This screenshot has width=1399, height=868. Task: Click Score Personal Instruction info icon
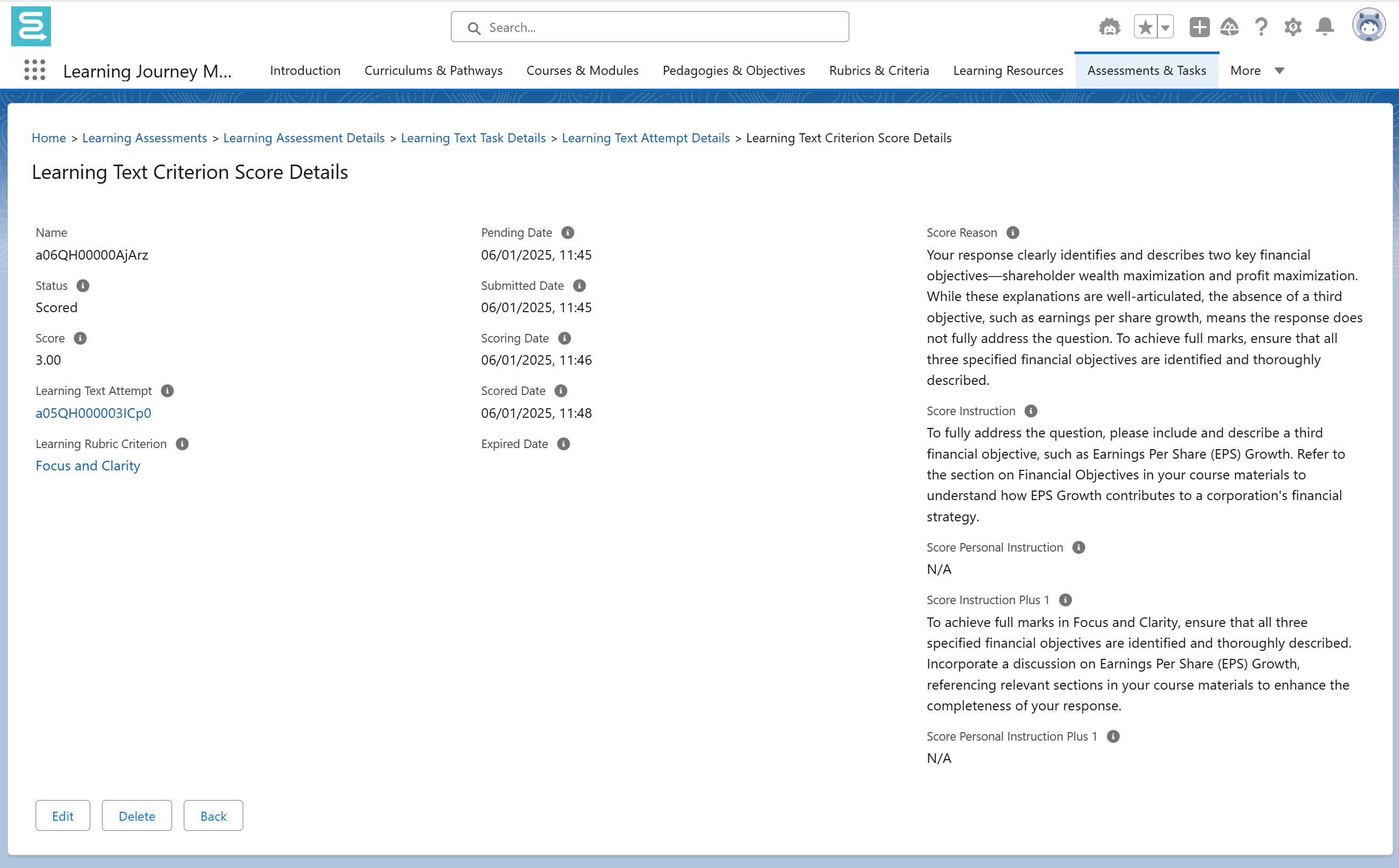tap(1079, 547)
